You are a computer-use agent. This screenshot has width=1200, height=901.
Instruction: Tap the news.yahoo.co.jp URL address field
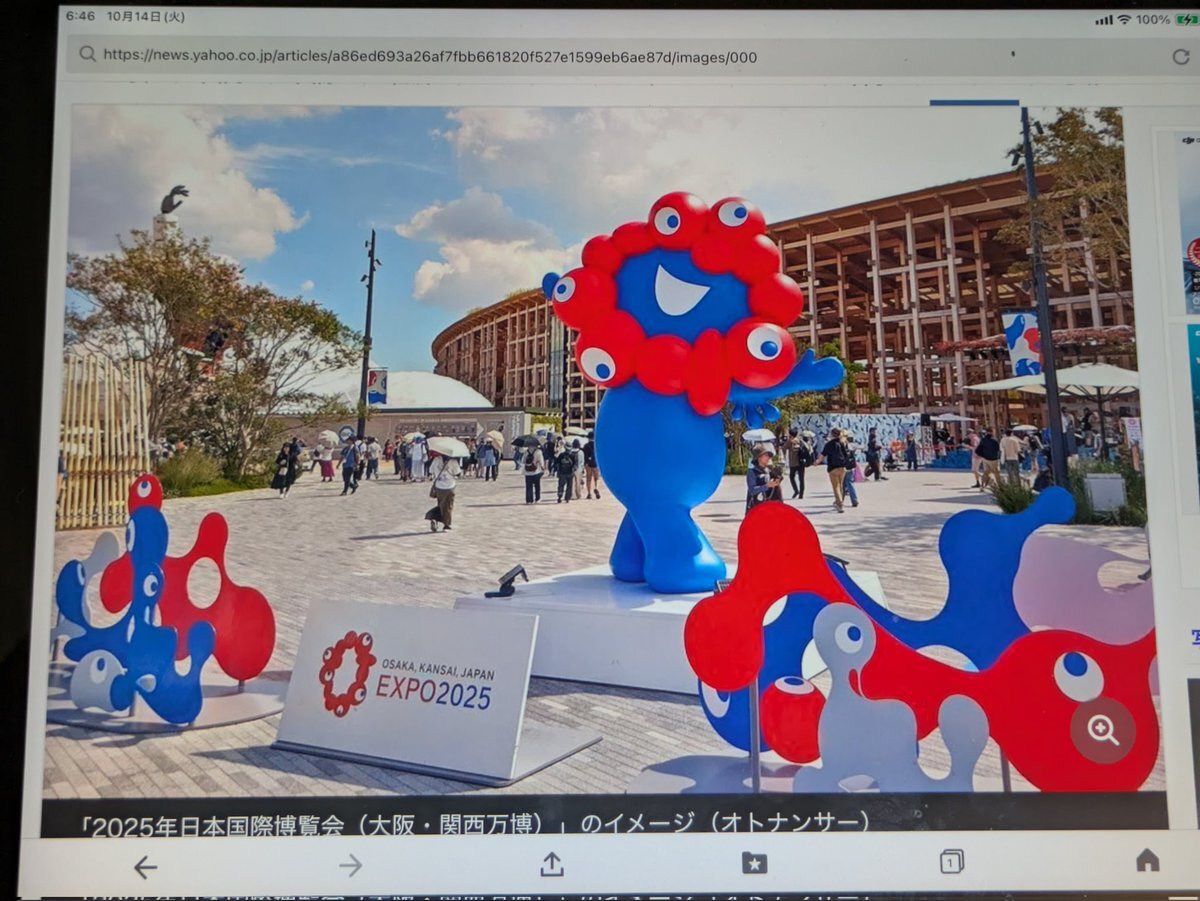coord(430,57)
